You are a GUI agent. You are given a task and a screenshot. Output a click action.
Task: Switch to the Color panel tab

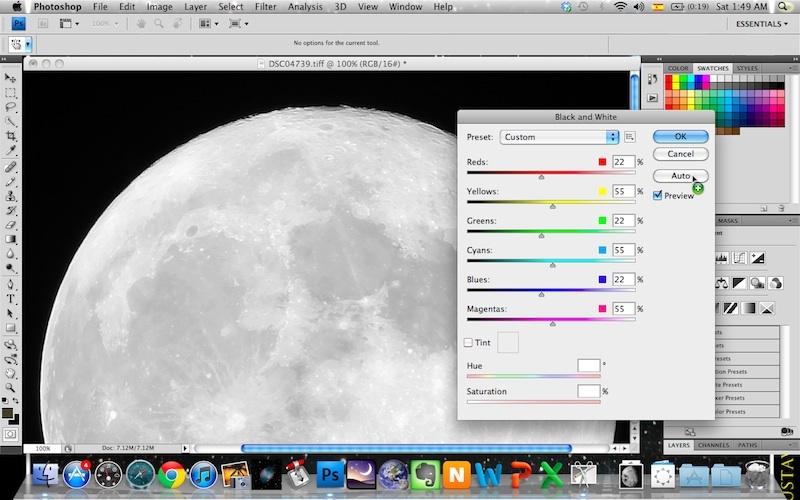pyautogui.click(x=678, y=68)
